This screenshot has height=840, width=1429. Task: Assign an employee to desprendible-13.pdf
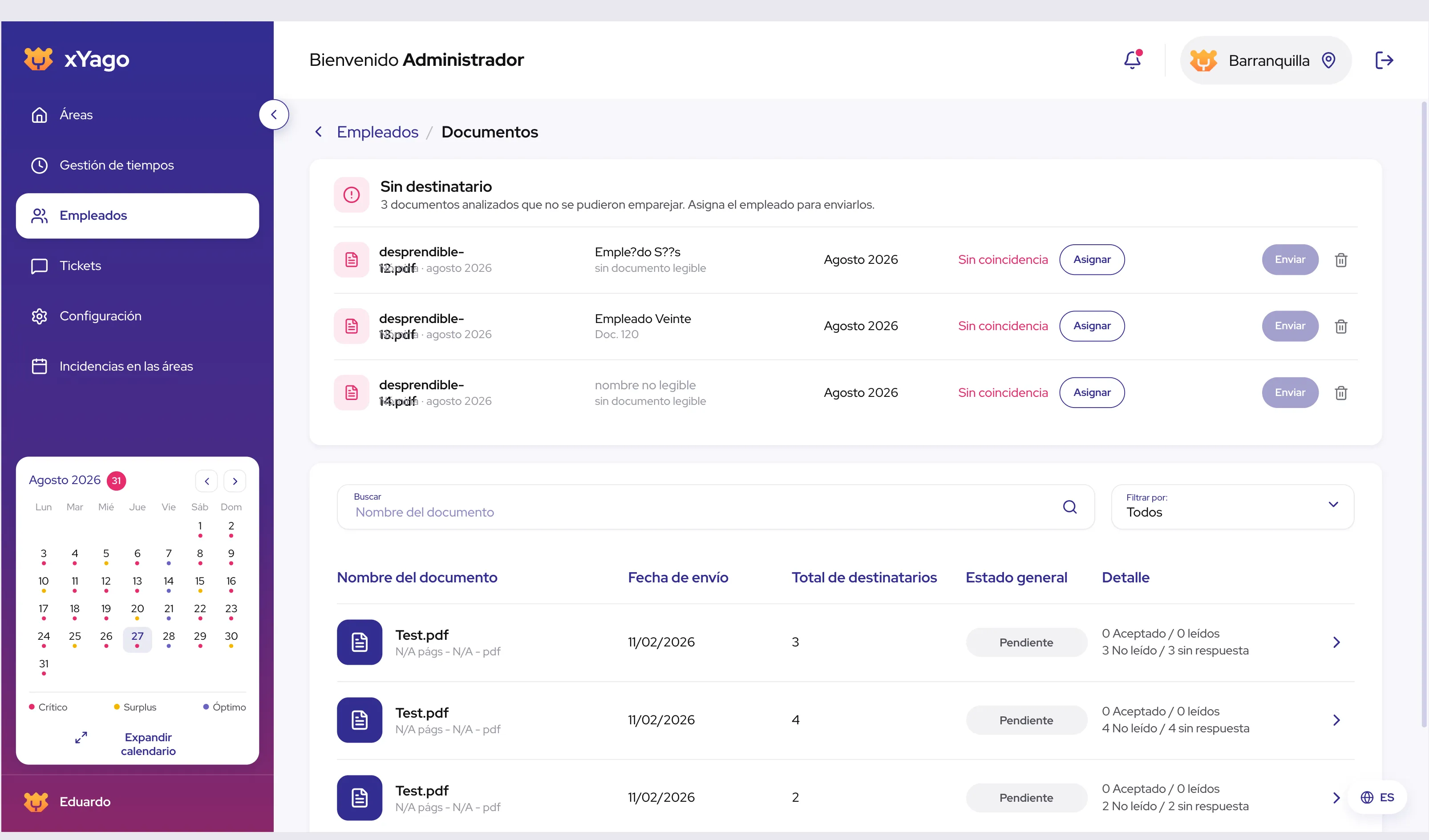click(x=1092, y=326)
